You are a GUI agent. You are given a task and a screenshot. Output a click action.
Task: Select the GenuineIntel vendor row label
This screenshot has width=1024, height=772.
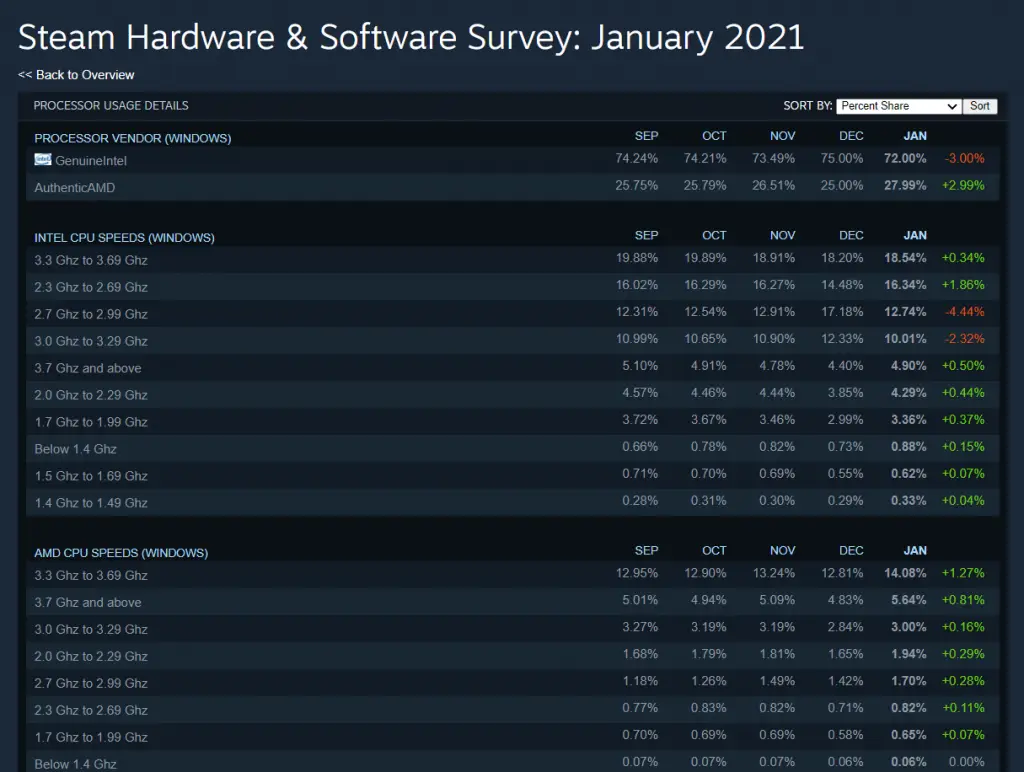coord(91,161)
